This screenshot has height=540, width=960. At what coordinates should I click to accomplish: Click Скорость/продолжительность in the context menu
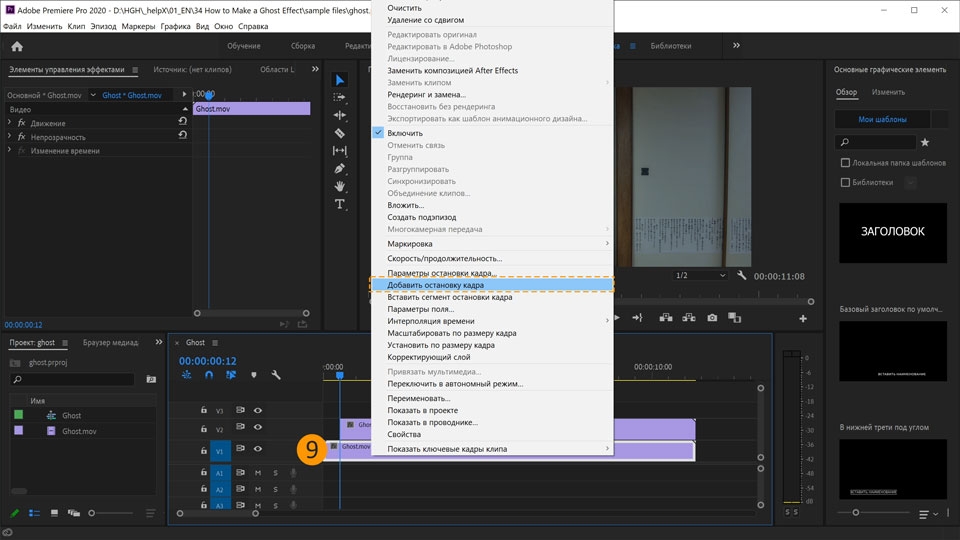coord(444,258)
